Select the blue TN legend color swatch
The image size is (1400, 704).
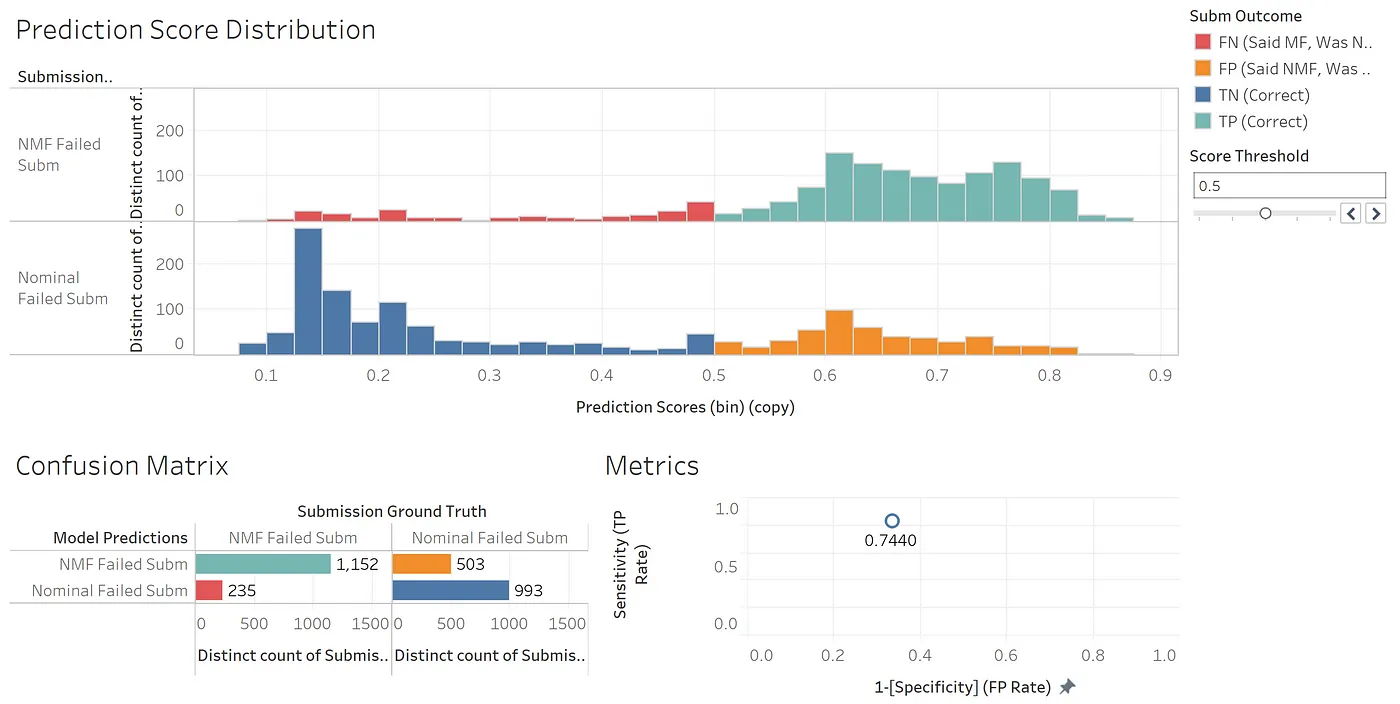click(1203, 96)
